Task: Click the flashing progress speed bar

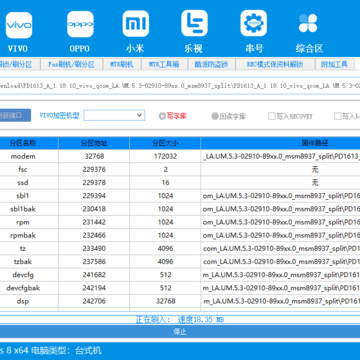Action: (180, 319)
